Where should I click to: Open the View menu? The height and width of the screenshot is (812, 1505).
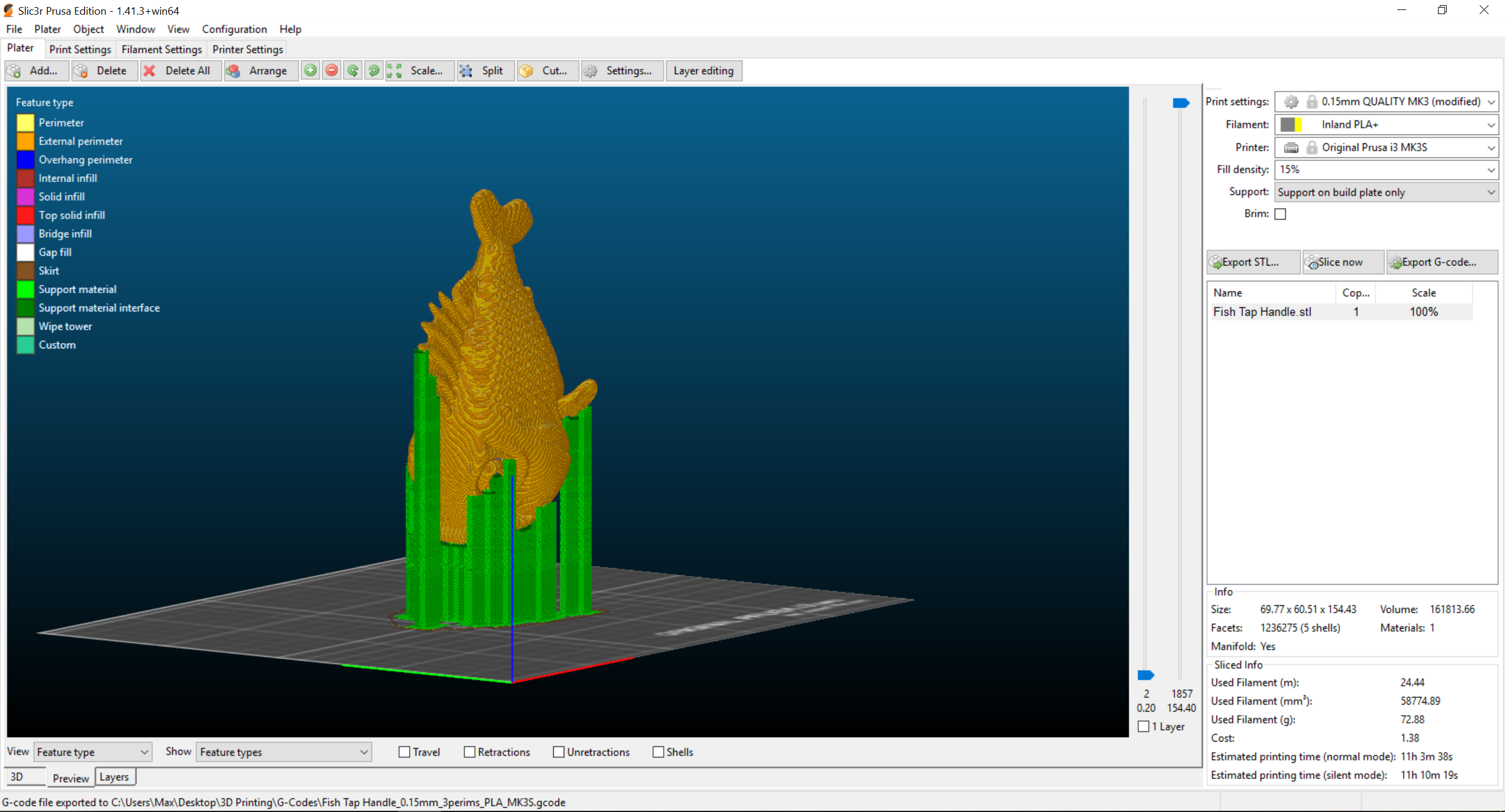(x=178, y=29)
